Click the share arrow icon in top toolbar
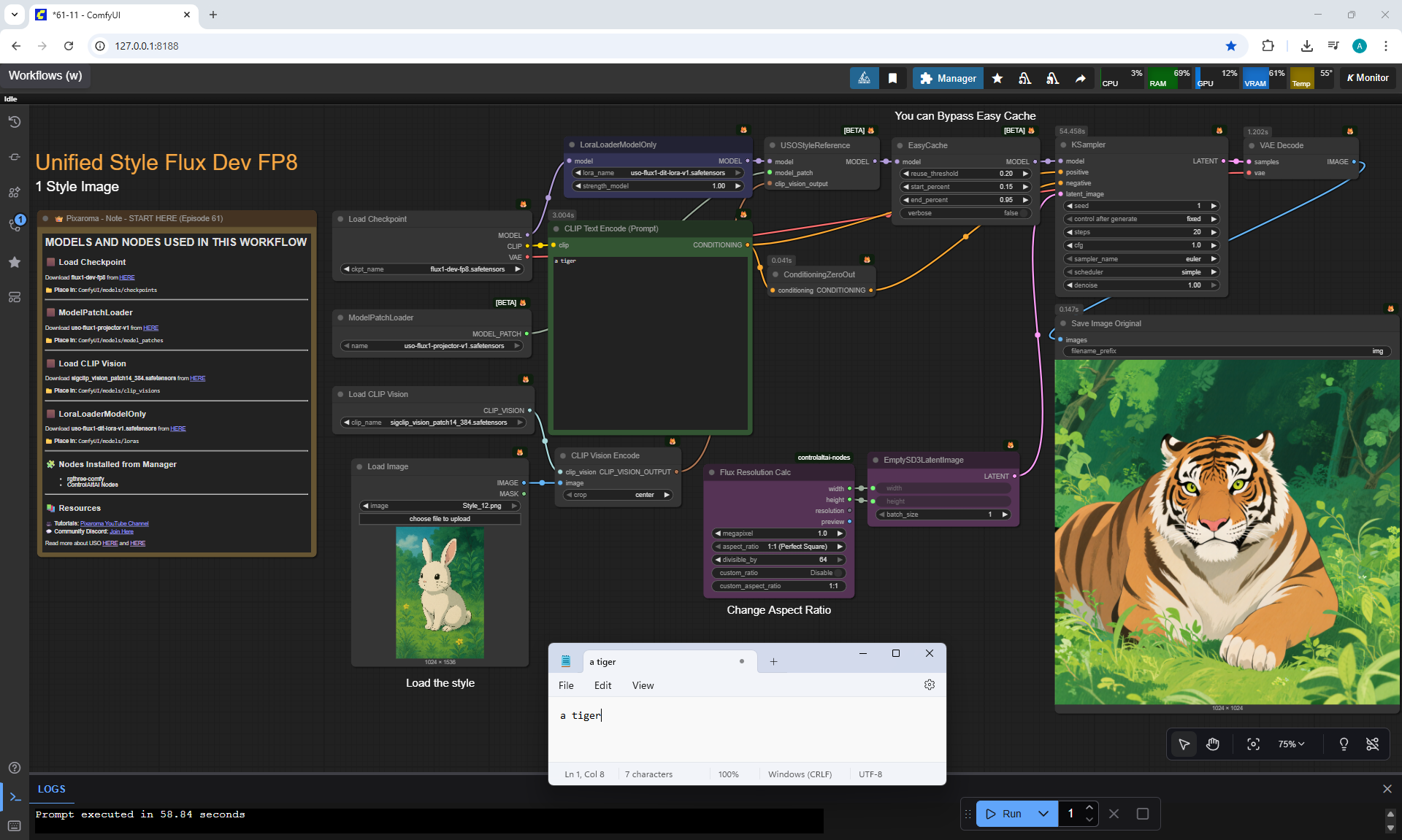 coord(1080,78)
